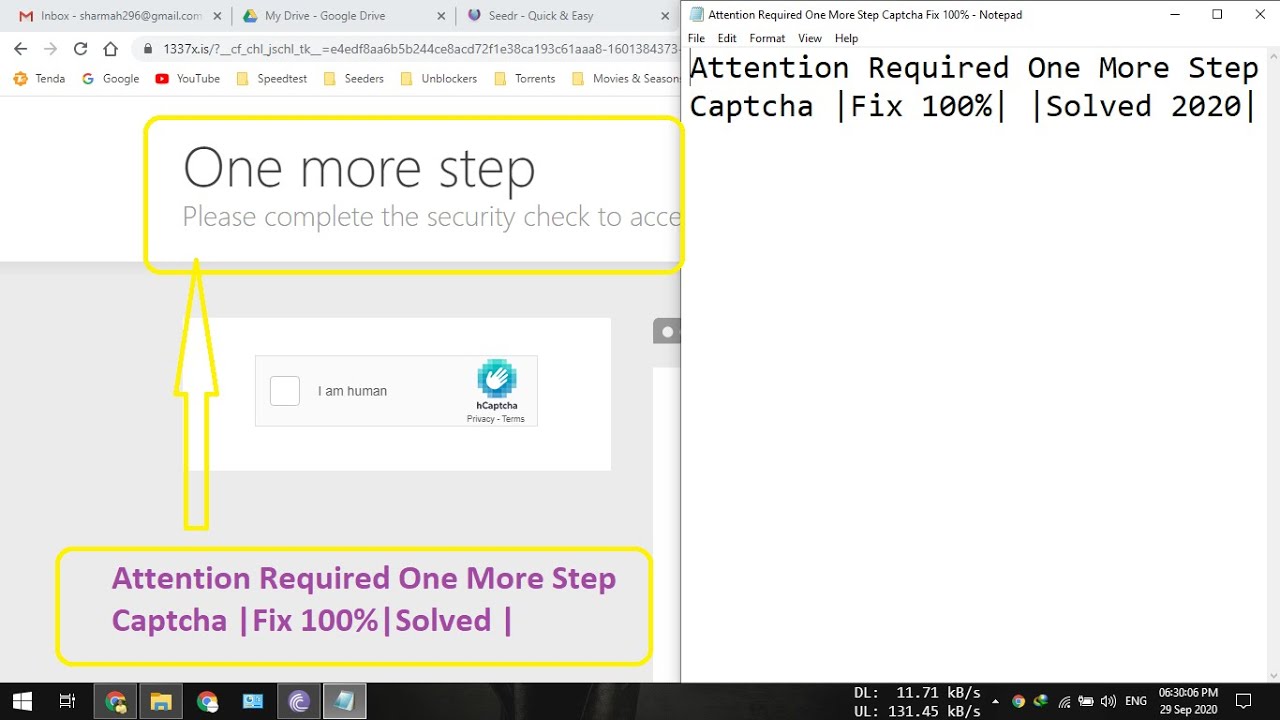Screen dimensions: 1280x720
Task: Click the battery power tray icon
Action: pyautogui.click(x=1086, y=701)
